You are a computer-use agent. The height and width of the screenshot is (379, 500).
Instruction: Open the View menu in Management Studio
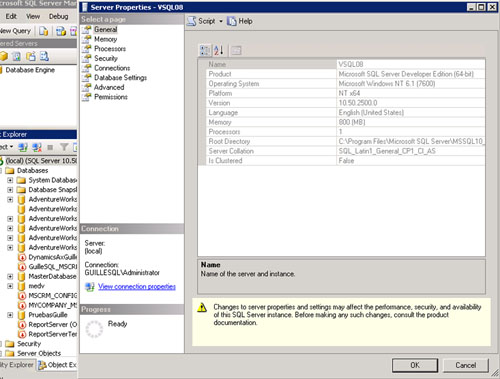click(x=33, y=16)
